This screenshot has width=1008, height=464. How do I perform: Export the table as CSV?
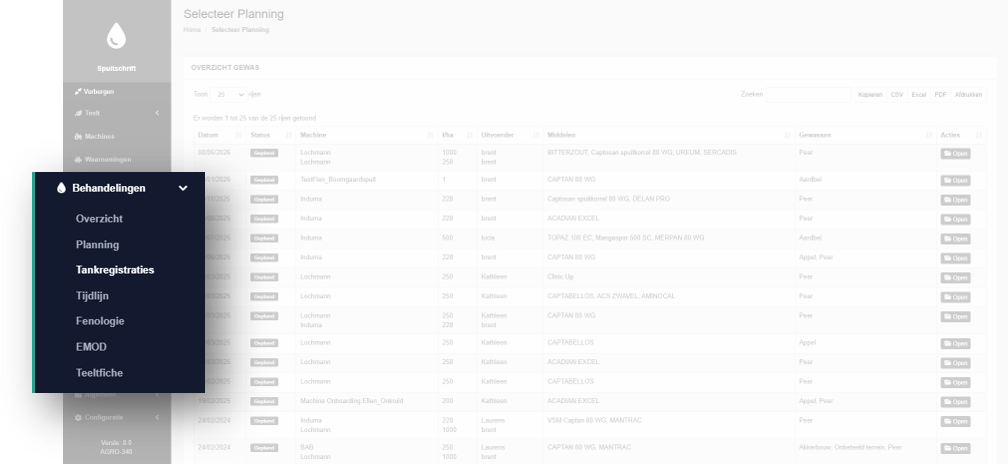click(897, 95)
